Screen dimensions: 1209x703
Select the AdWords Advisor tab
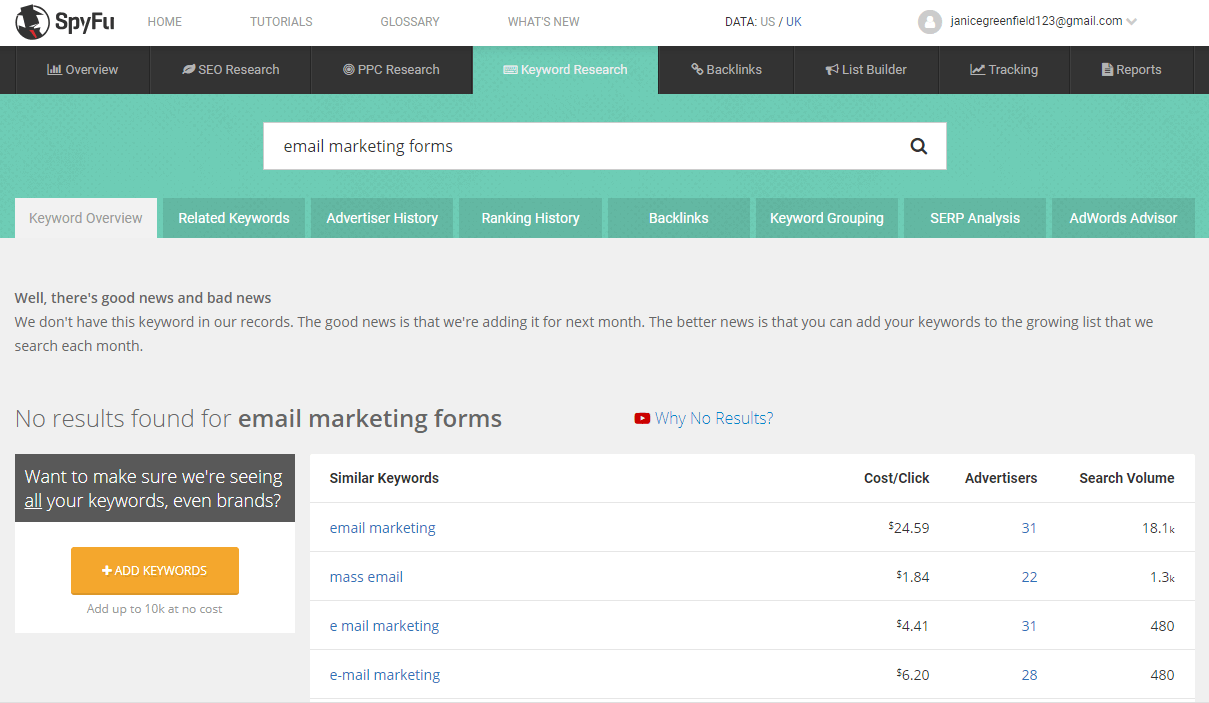(x=1122, y=217)
